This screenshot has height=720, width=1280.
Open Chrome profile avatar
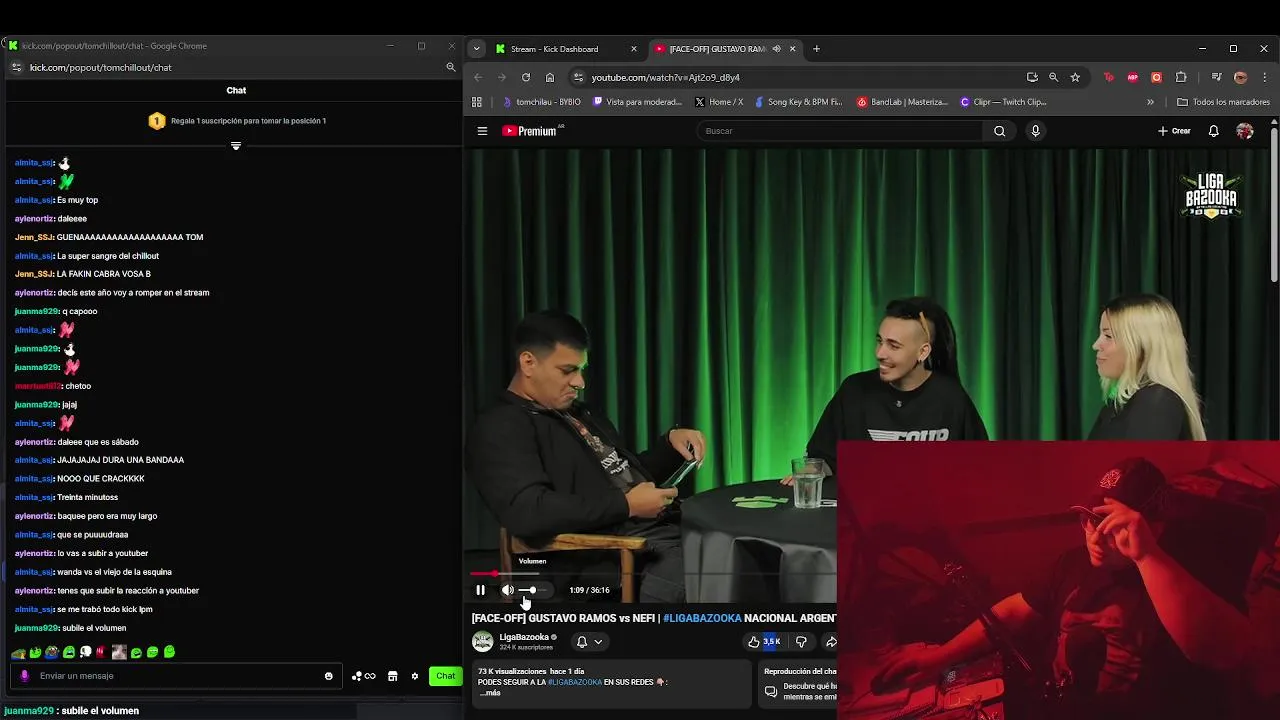click(1240, 77)
